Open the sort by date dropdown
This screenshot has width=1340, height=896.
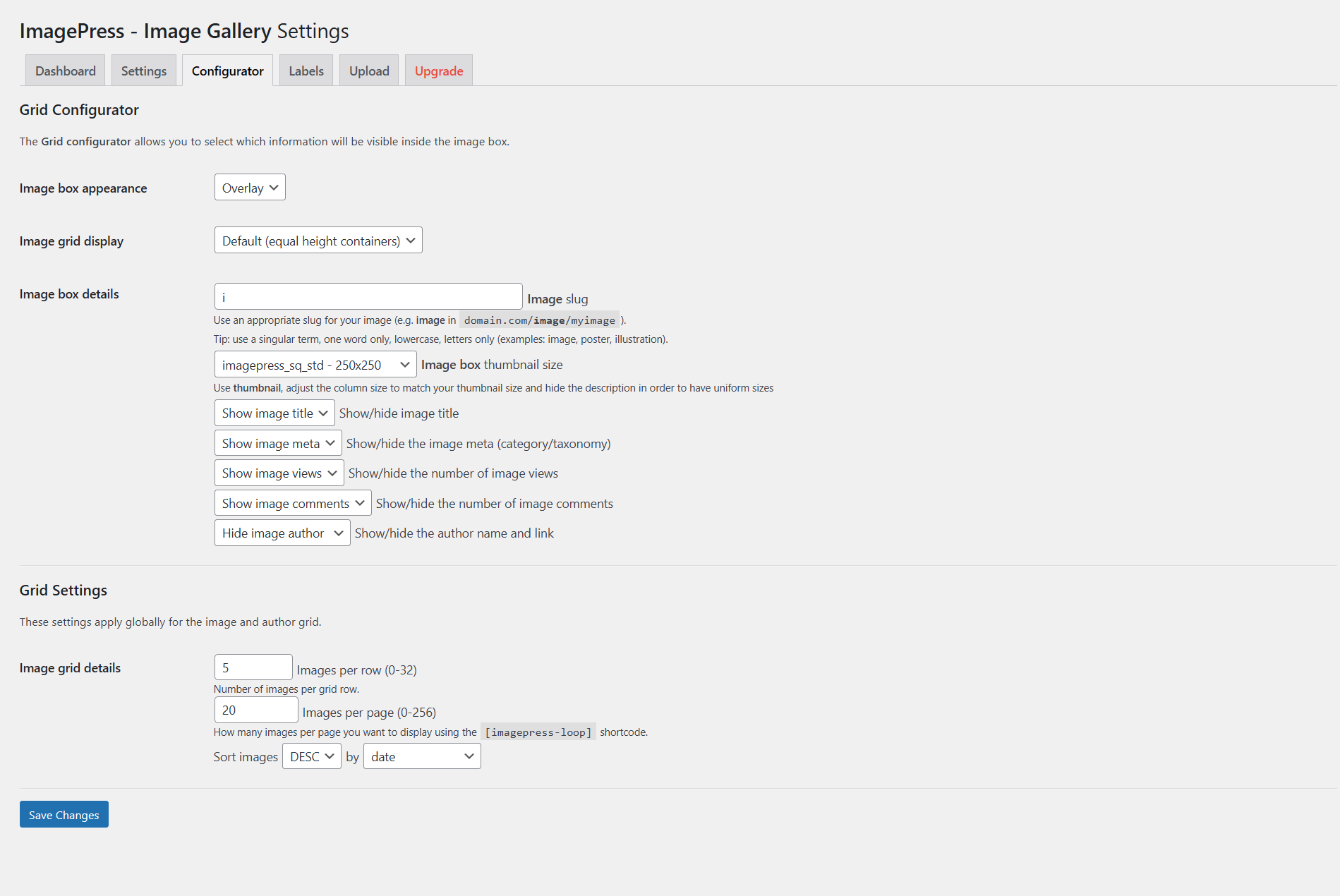point(422,756)
